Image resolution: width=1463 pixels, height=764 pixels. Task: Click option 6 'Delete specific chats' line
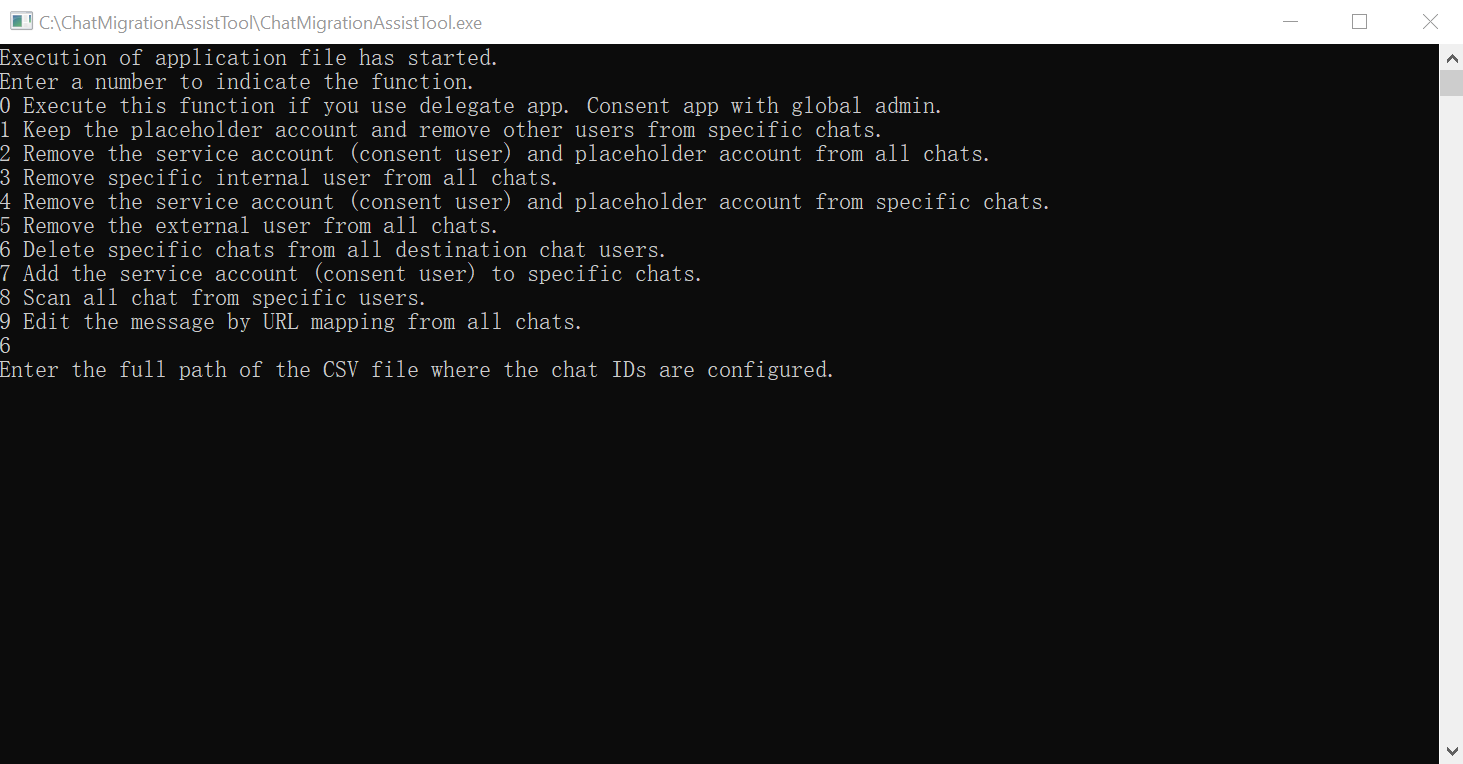pos(333,250)
